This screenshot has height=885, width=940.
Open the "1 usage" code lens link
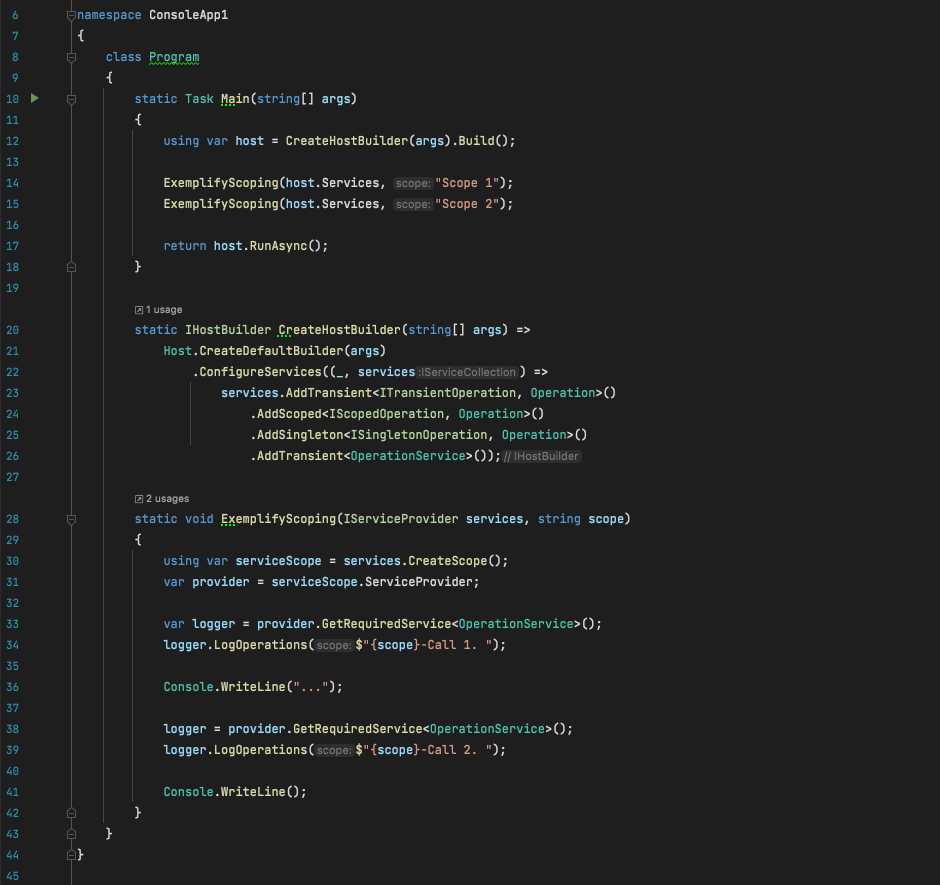point(159,310)
